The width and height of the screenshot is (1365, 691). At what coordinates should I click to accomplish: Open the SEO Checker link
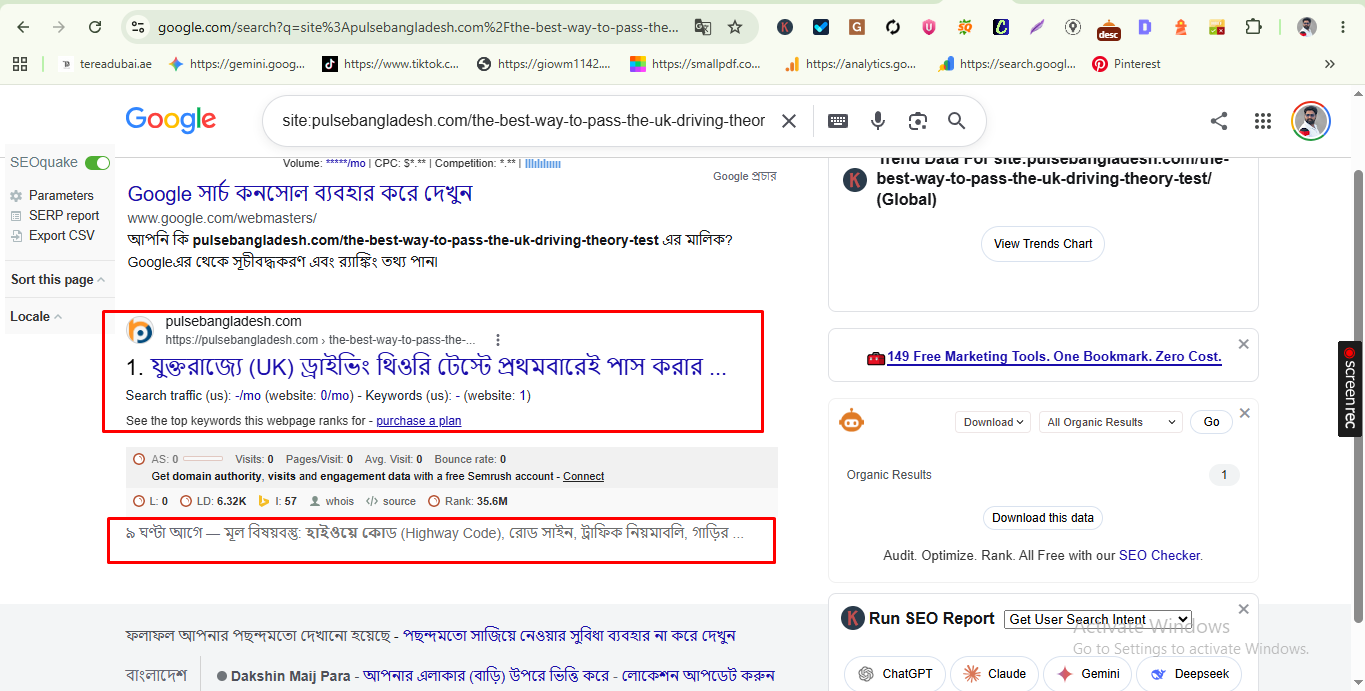click(x=1159, y=555)
